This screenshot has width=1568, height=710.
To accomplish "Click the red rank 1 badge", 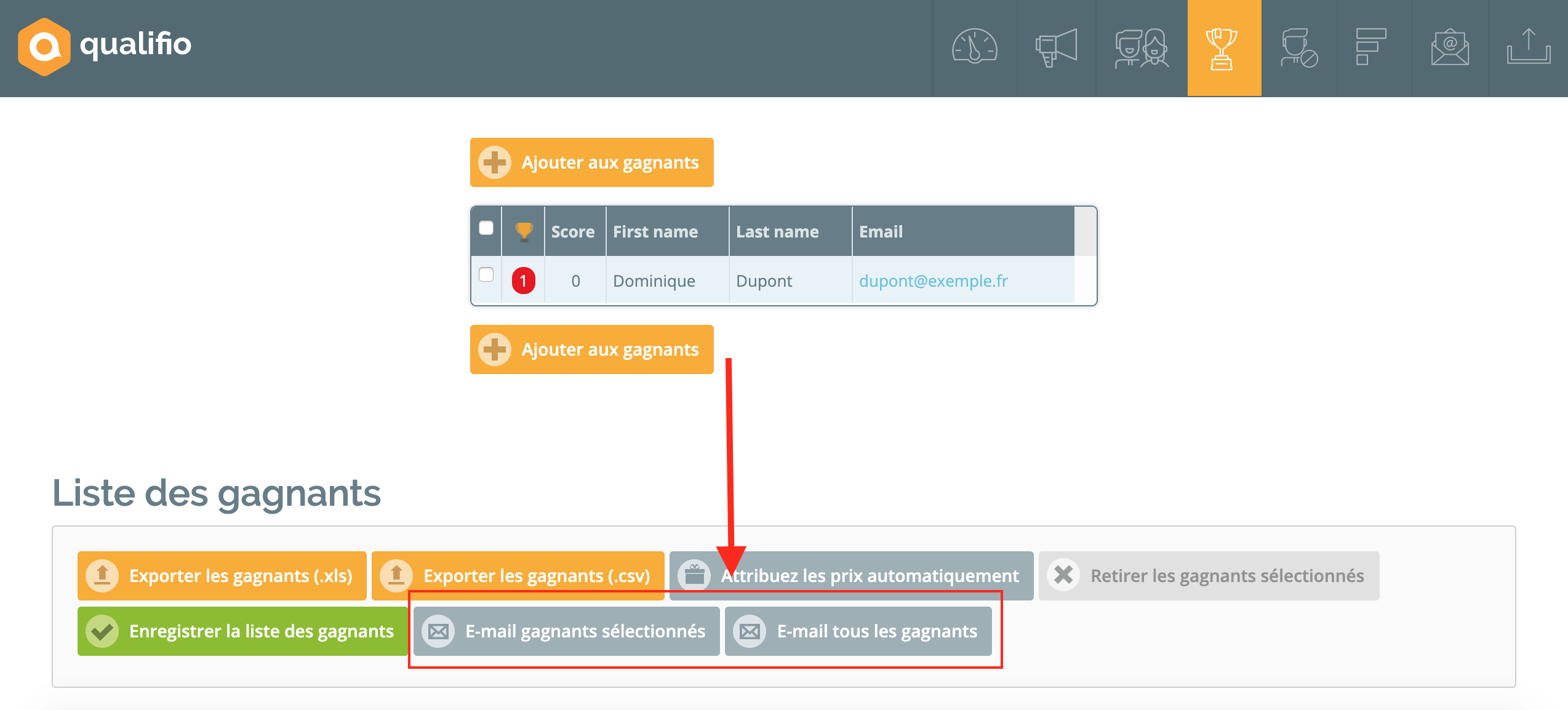I will (524, 281).
